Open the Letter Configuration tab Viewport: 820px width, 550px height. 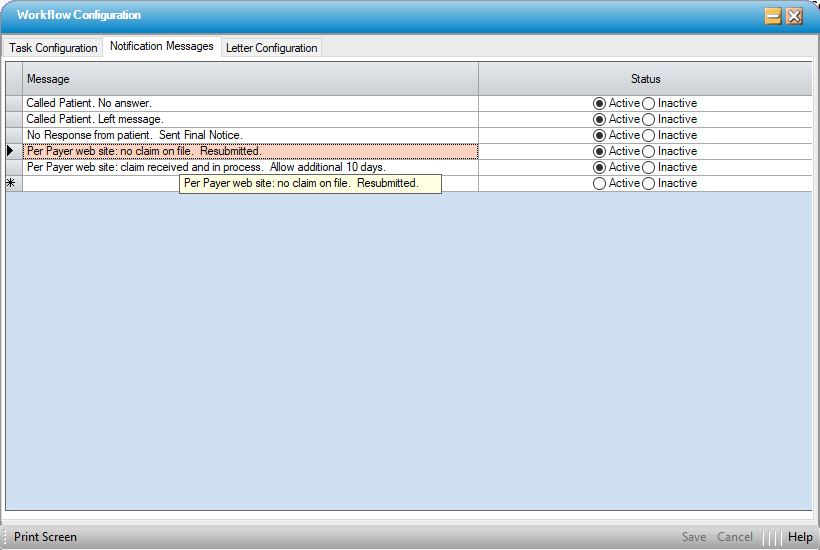pyautogui.click(x=271, y=48)
